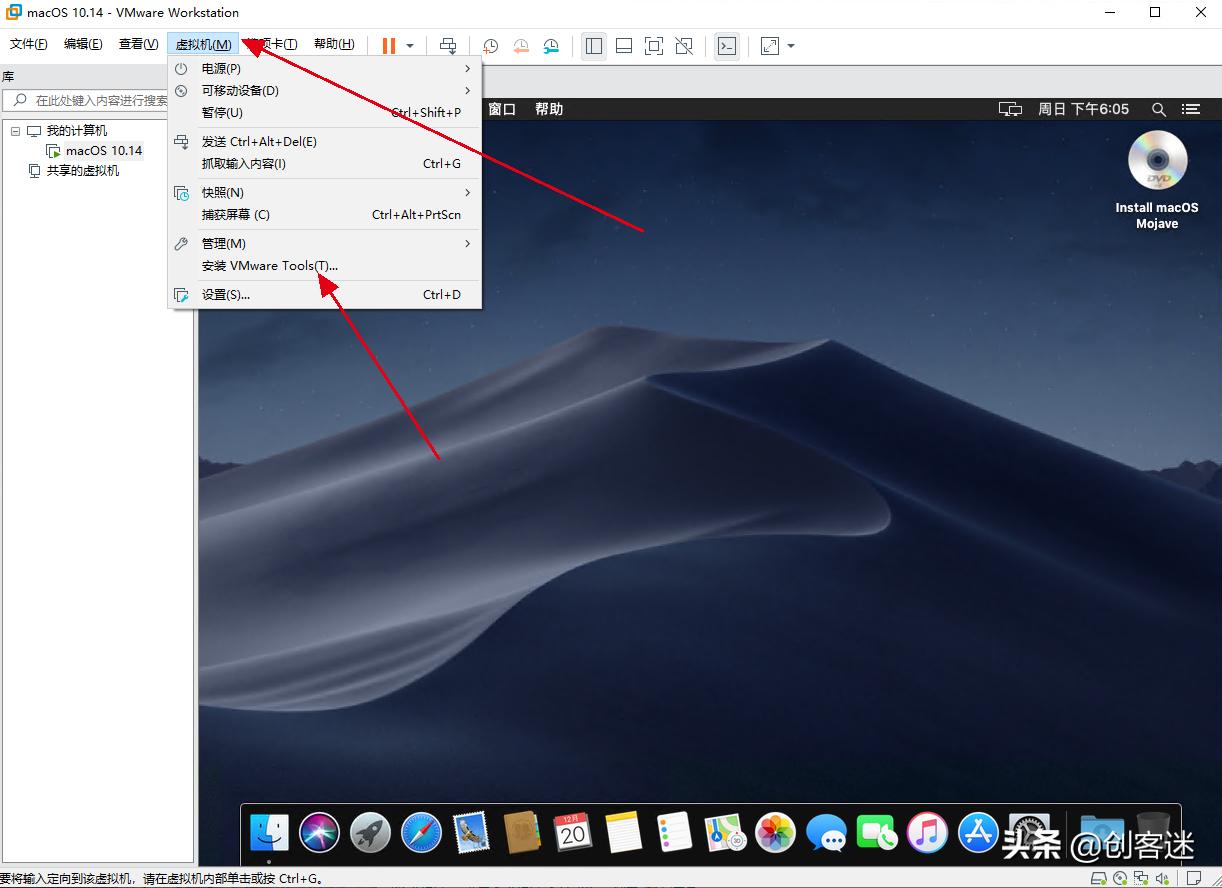Expand the 快照(N) submenu
The image size is (1222, 888).
pos(222,192)
